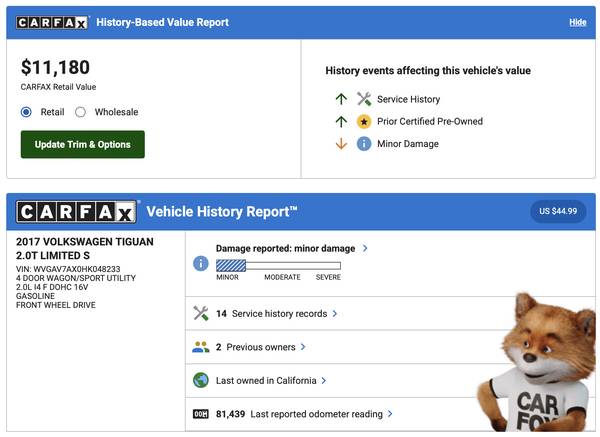Click the odometer icon beside 81,439 reading
600x437 pixels.
point(200,413)
